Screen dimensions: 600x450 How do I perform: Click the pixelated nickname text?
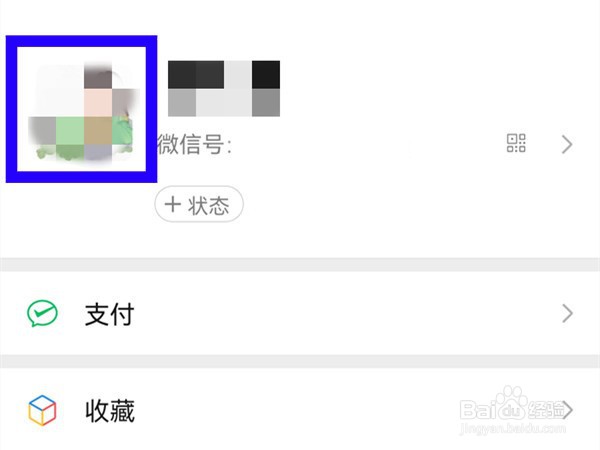coord(224,88)
